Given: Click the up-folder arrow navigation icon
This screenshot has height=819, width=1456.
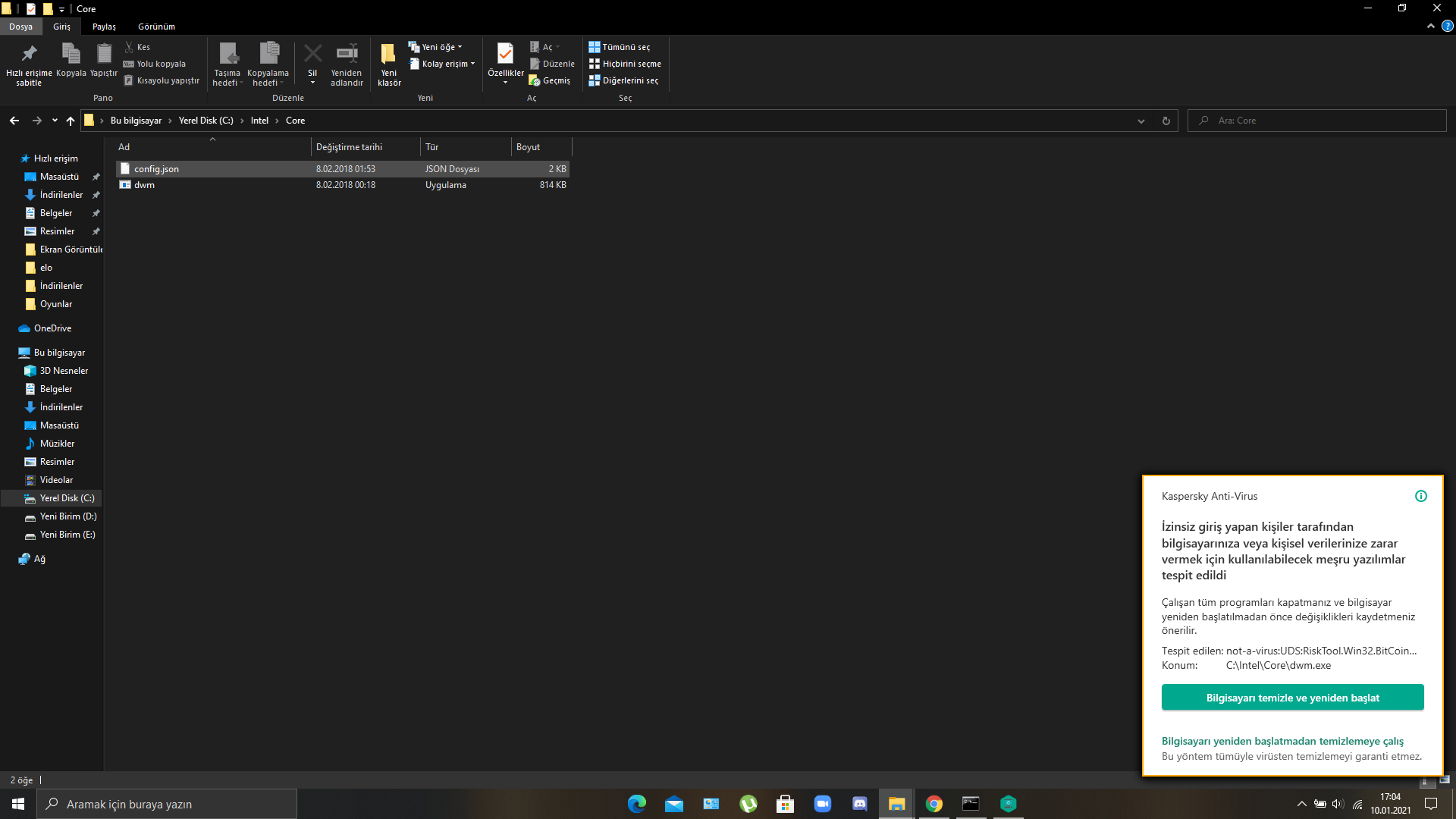Looking at the screenshot, I should pos(71,121).
